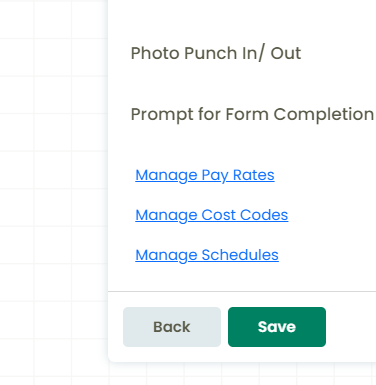This screenshot has height=385, width=376.
Task: Click the gray Back button
Action: point(172,327)
